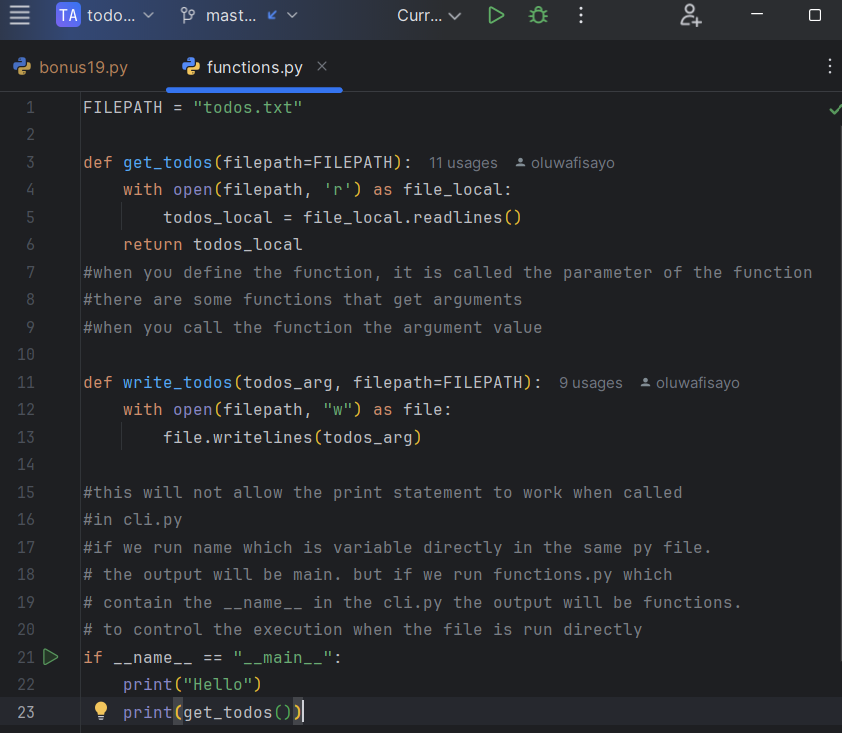
Task: Click the inspections checkmark widget
Action: (834, 107)
